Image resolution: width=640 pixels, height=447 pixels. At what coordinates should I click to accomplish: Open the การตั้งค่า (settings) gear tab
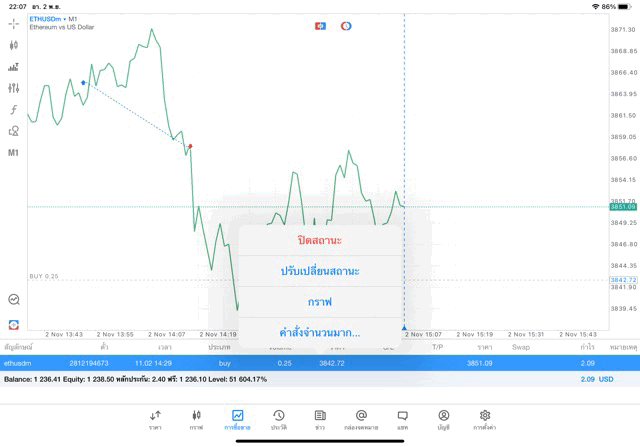pyautogui.click(x=485, y=419)
